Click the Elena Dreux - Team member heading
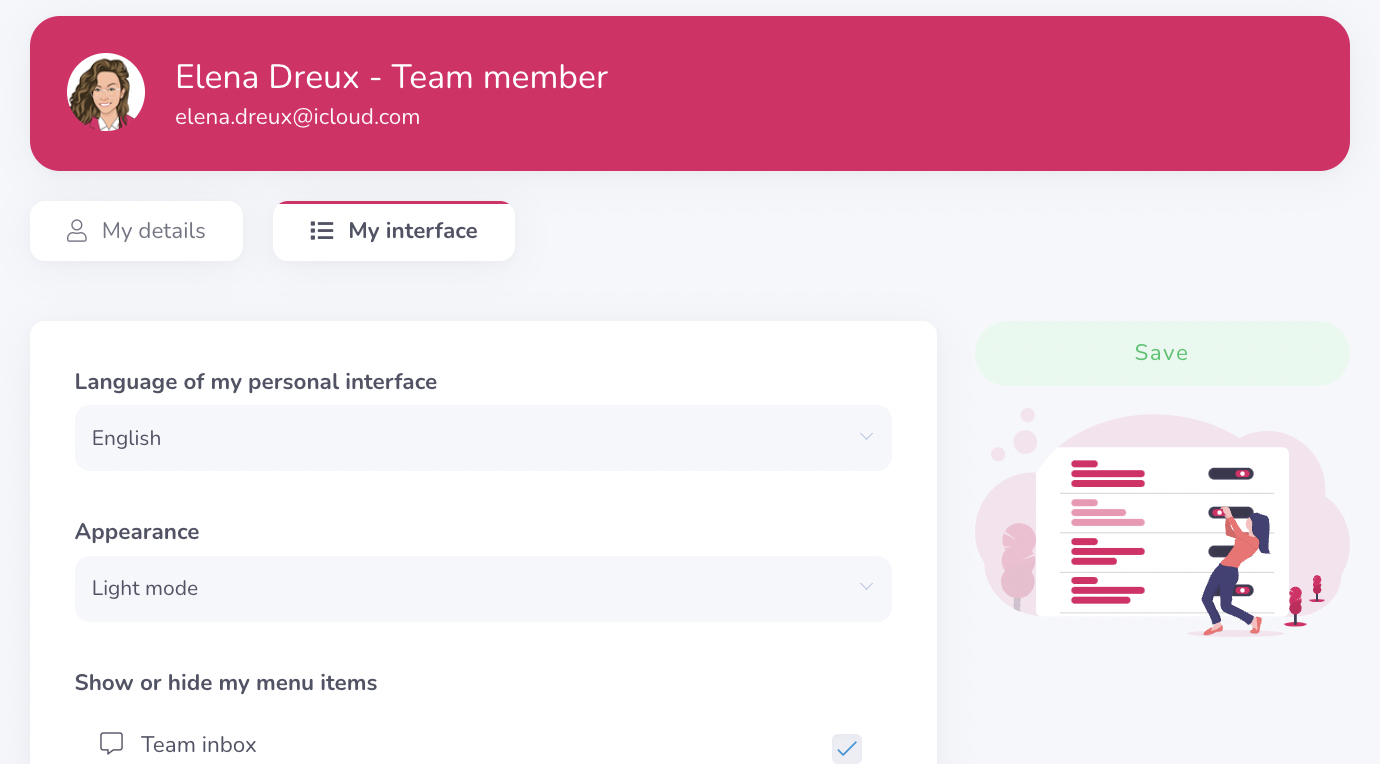 (391, 77)
